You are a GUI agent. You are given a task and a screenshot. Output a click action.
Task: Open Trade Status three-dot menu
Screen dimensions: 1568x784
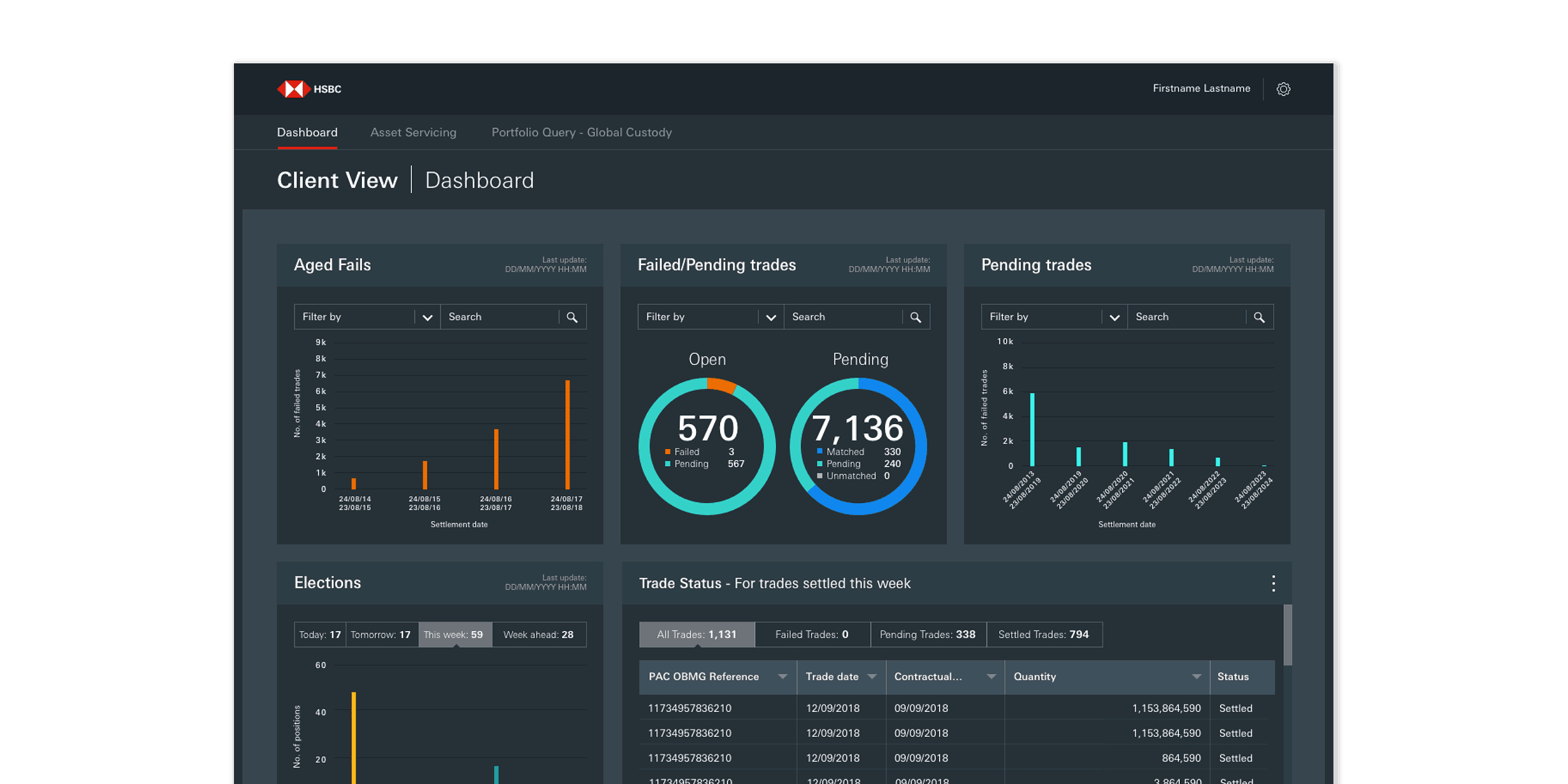click(x=1273, y=583)
